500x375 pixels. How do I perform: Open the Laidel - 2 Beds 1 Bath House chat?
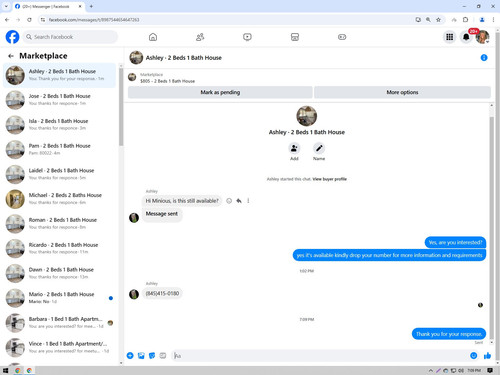point(59,174)
